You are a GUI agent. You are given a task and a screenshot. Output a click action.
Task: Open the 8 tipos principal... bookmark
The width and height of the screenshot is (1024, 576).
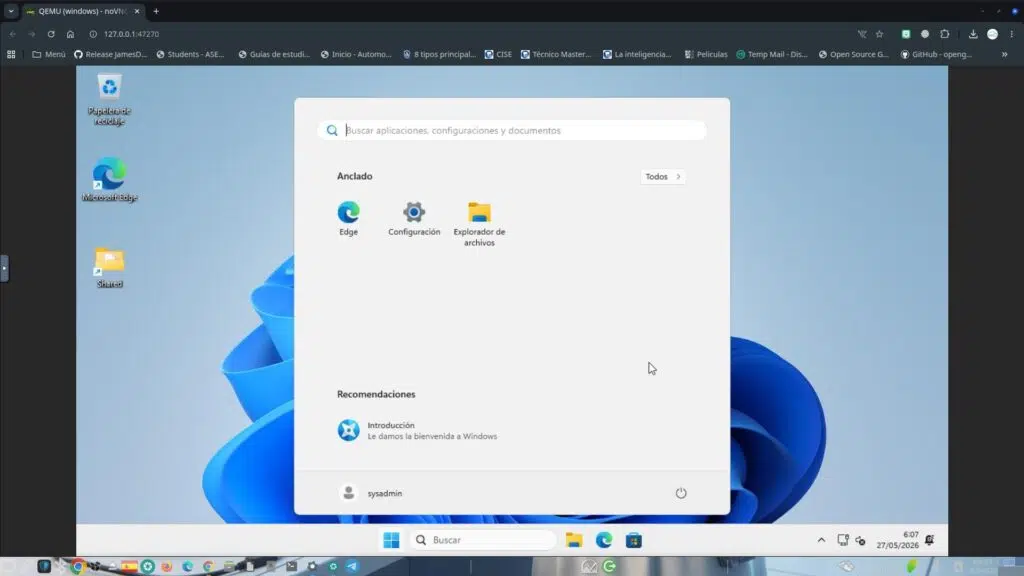(x=439, y=54)
